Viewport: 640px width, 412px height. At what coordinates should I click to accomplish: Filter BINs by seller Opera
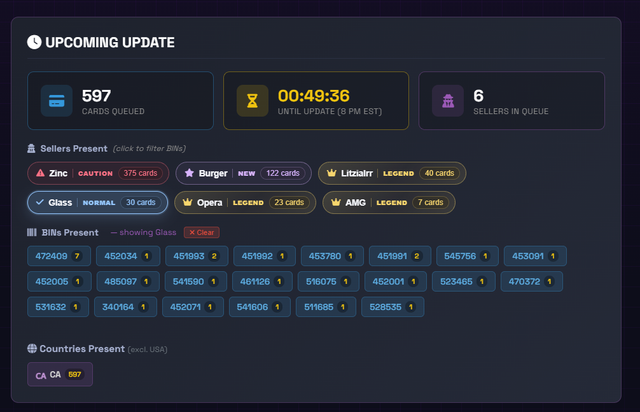(x=245, y=202)
